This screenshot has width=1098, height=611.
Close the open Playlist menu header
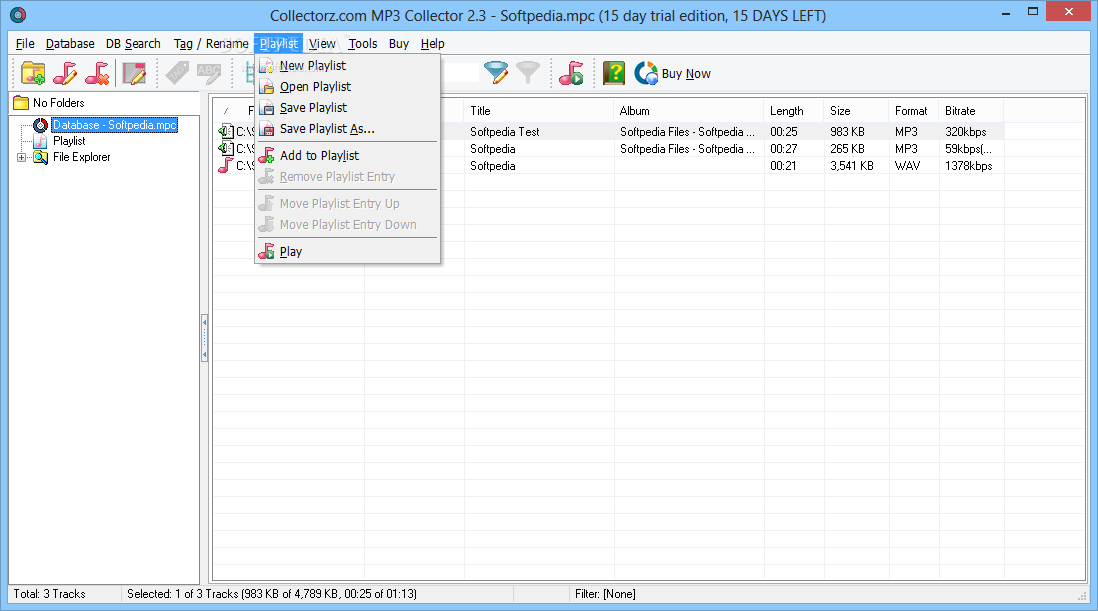tap(279, 43)
